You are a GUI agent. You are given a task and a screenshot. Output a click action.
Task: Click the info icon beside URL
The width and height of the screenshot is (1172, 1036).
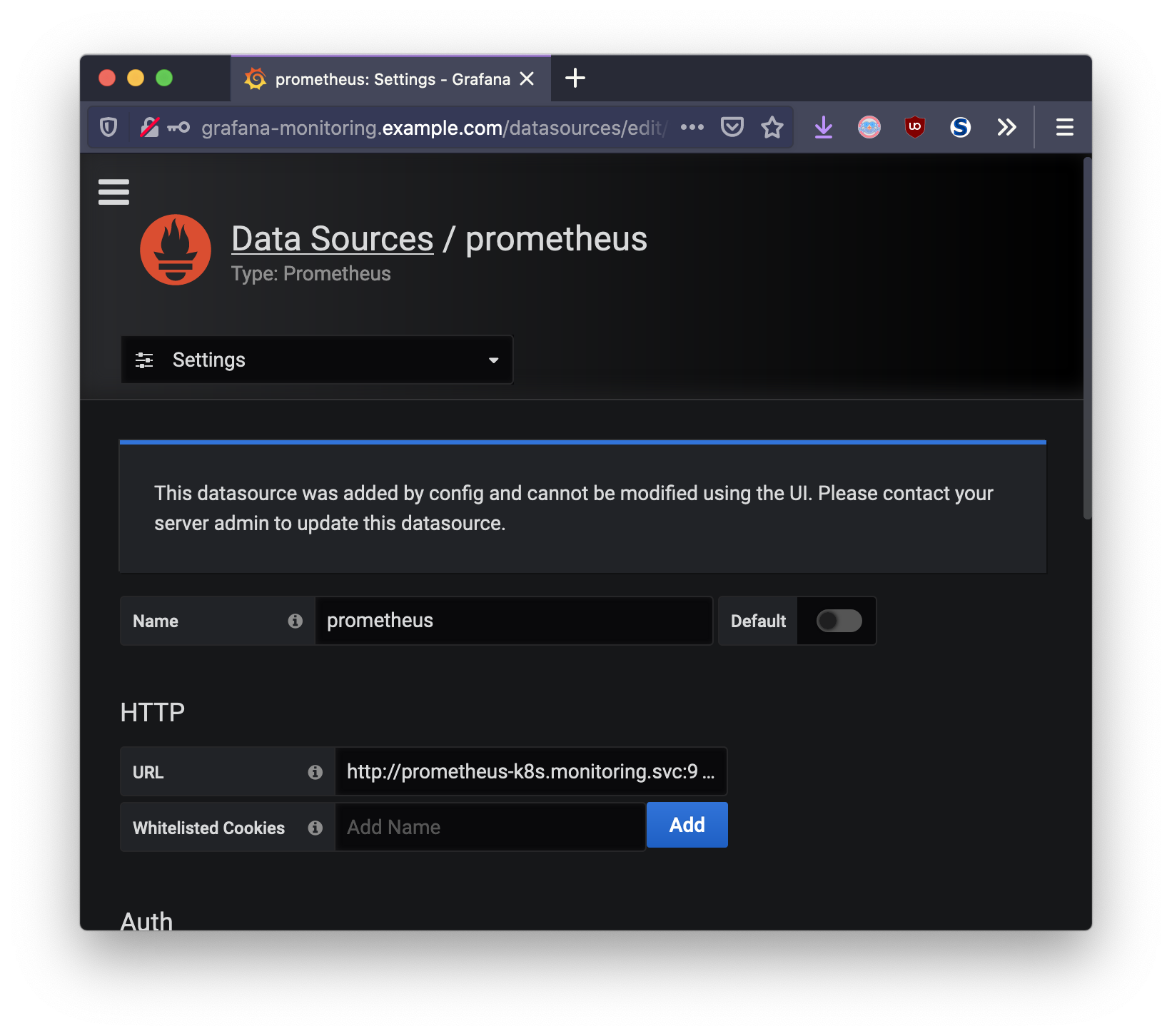[x=315, y=772]
